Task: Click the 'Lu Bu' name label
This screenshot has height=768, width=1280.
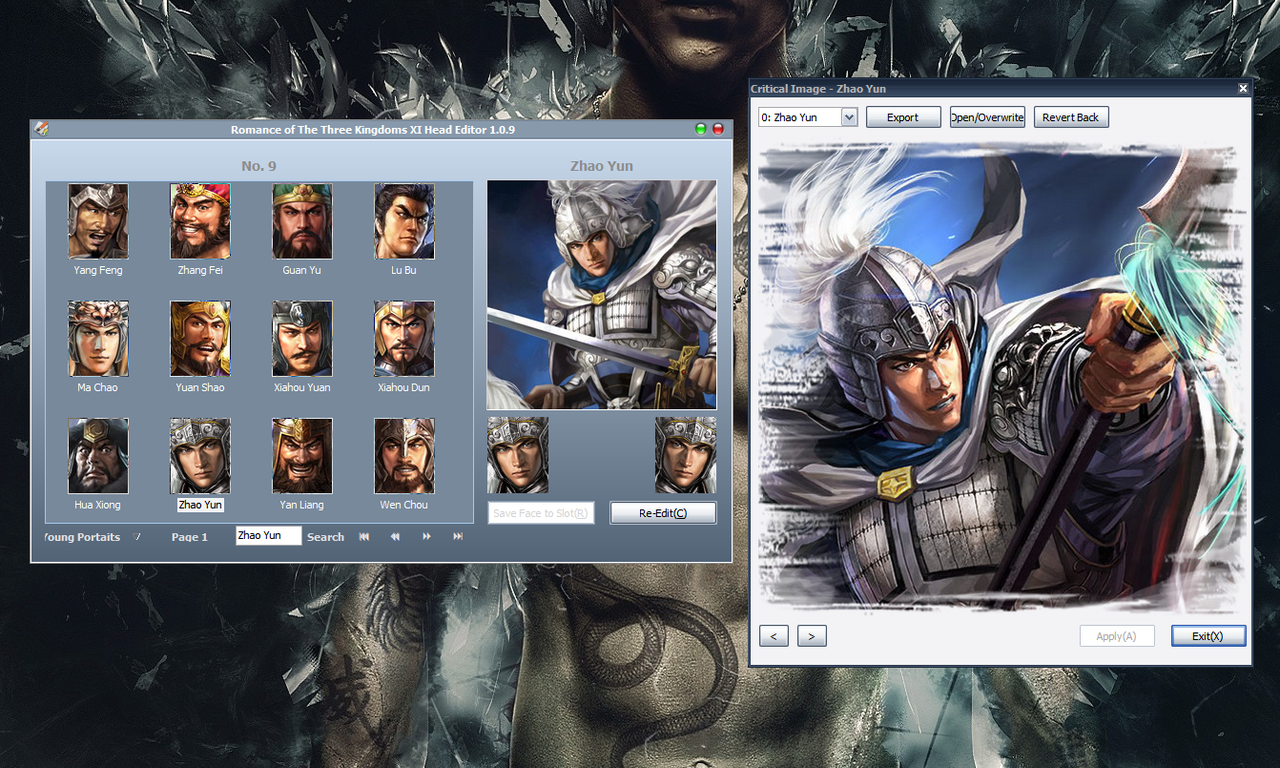Action: click(404, 270)
